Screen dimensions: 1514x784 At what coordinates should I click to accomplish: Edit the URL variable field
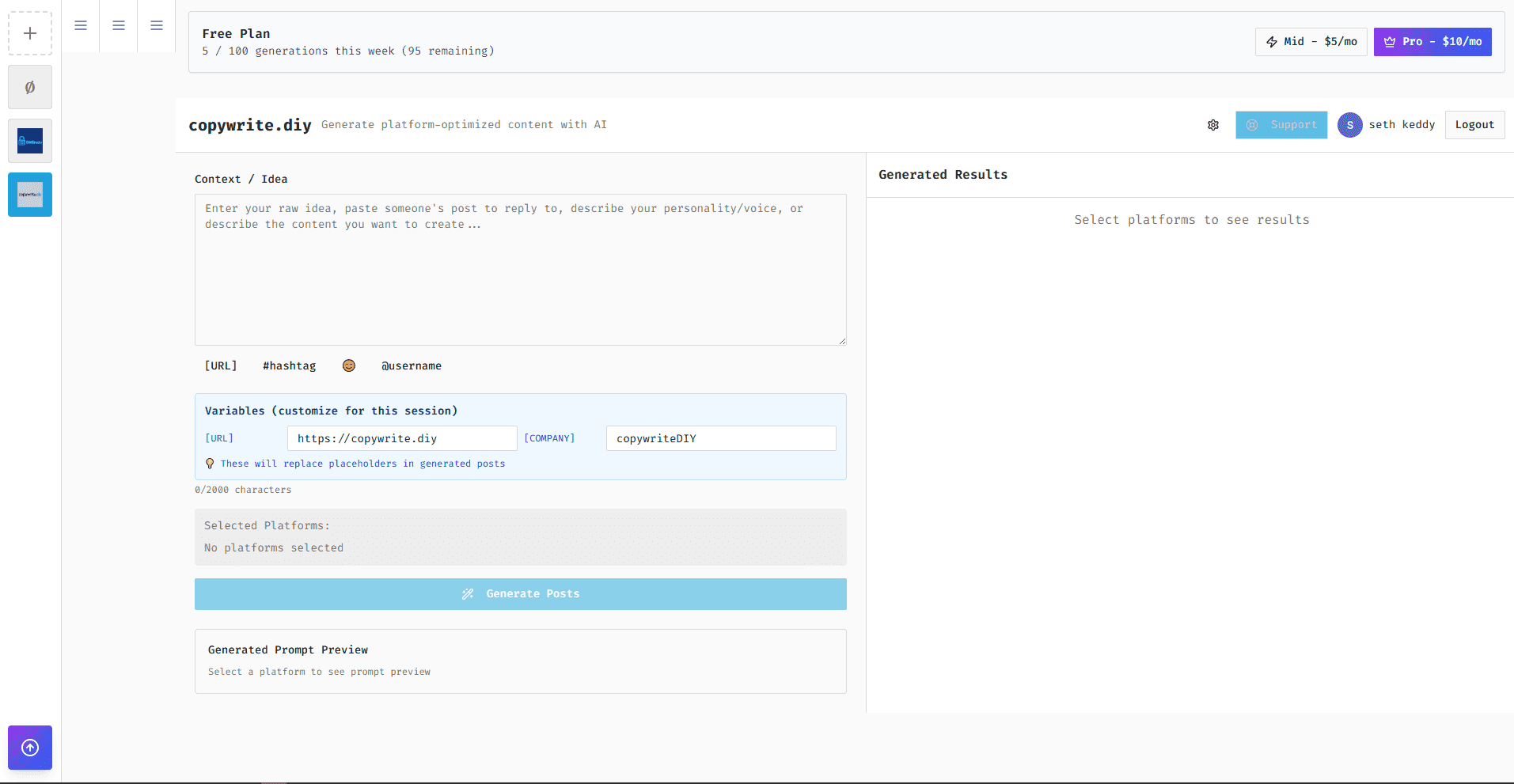coord(402,438)
